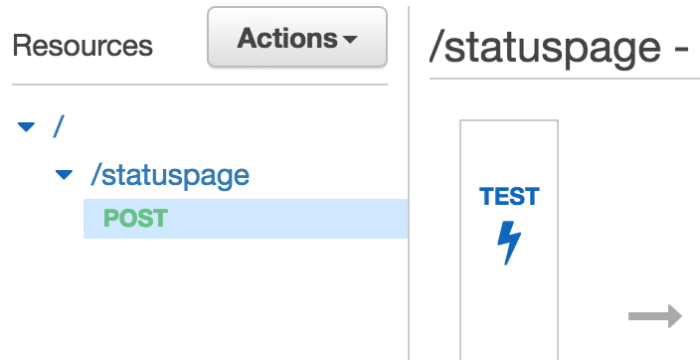Open the Actions dropdown menu
Screen dimensions: 700x360
(x=297, y=37)
